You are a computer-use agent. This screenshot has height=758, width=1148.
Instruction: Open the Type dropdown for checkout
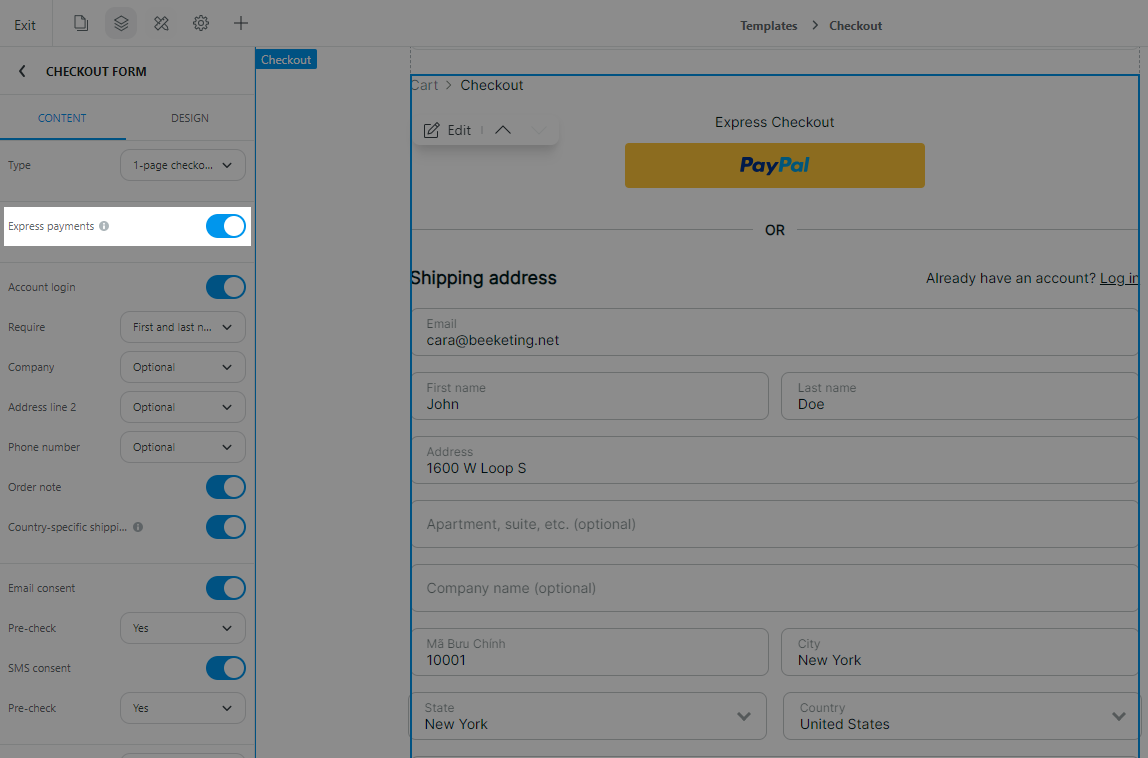pyautogui.click(x=182, y=166)
